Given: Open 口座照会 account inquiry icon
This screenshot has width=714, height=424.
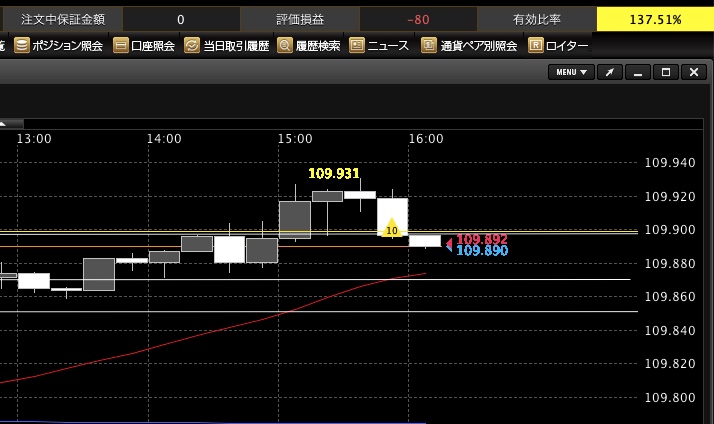Looking at the screenshot, I should pos(121,45).
